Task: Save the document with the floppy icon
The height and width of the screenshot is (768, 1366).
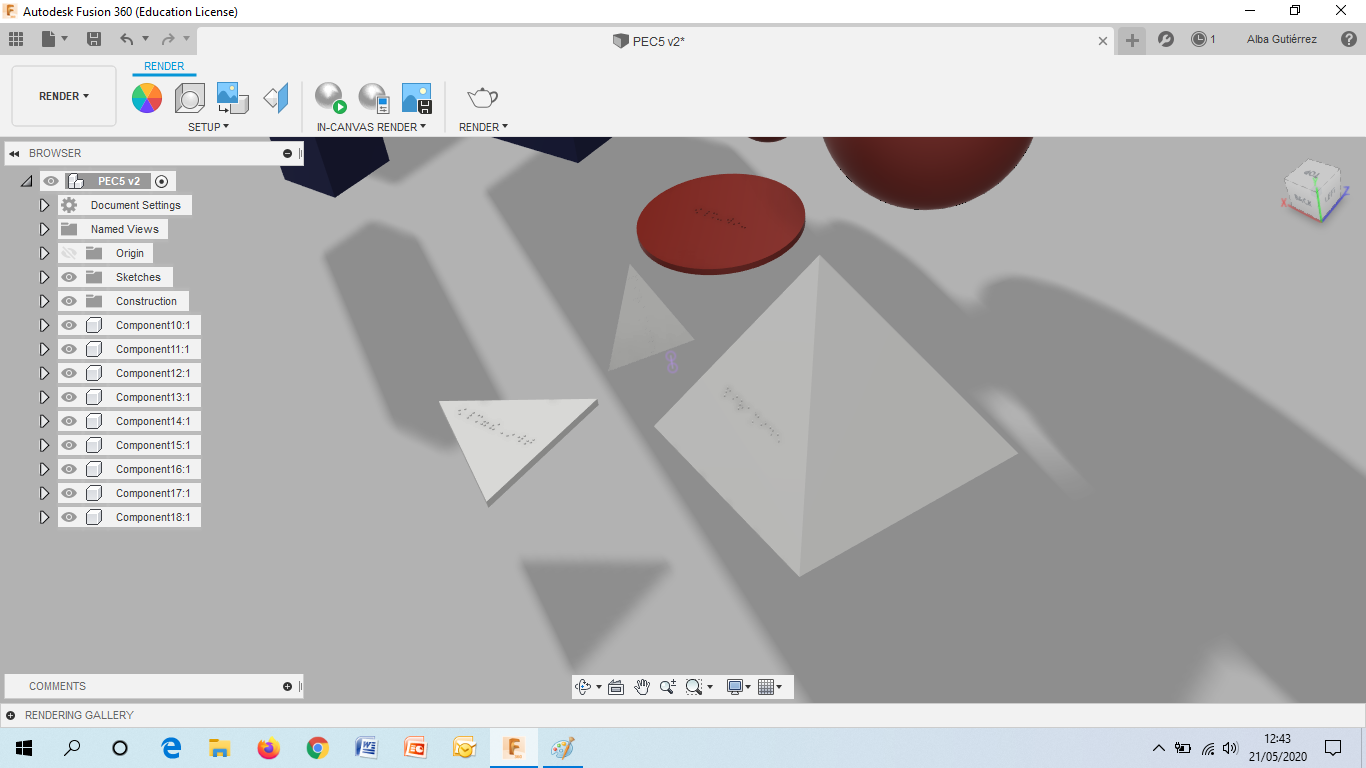Action: [x=94, y=39]
